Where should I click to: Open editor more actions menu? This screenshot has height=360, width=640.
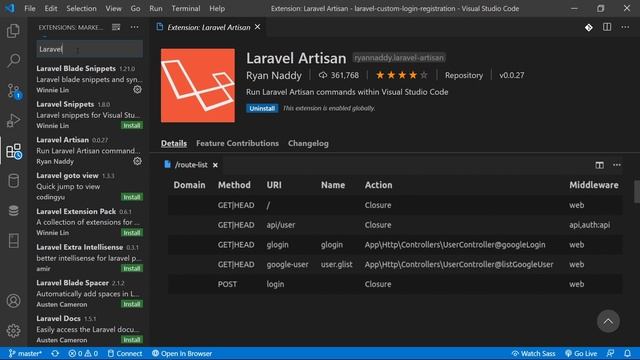pyautogui.click(x=625, y=27)
